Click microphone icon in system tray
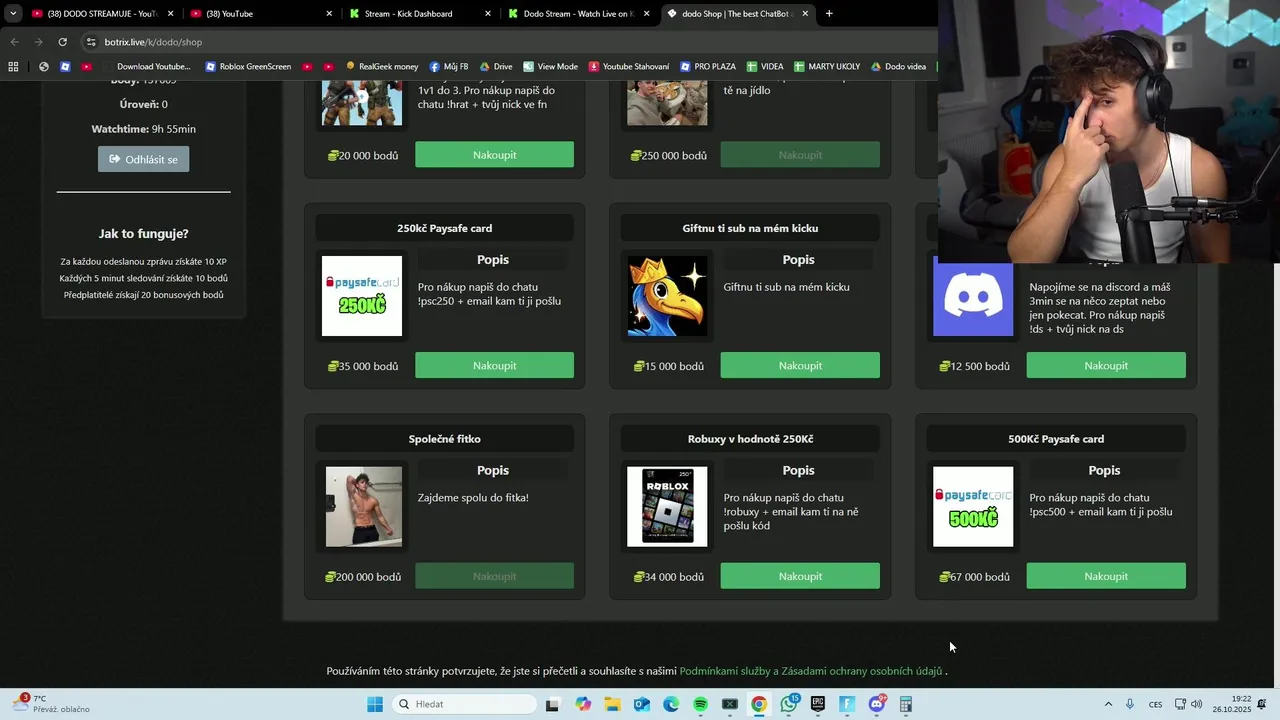This screenshot has width=1280, height=720. (x=1130, y=704)
